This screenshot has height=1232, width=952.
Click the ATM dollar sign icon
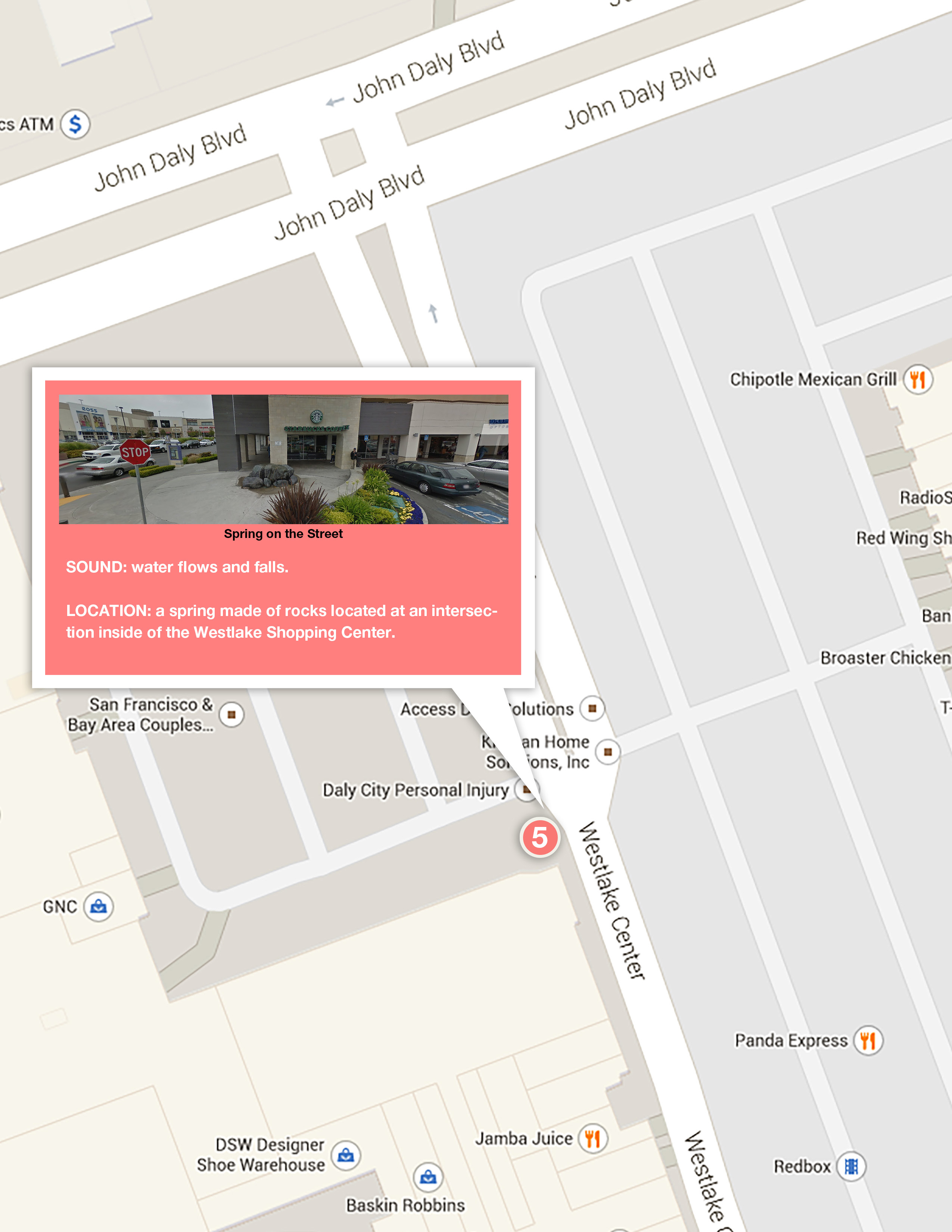[x=75, y=124]
